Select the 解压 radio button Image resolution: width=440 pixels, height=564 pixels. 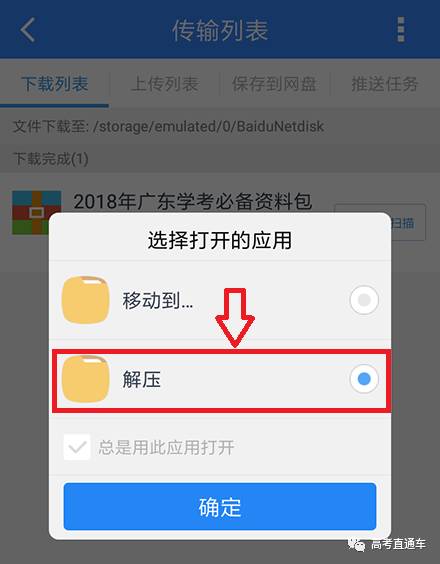(x=364, y=379)
